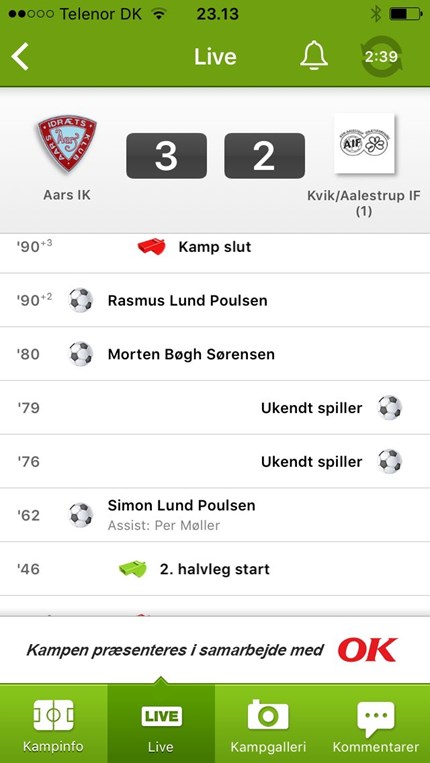
Task: Toggle the notification bell for this match
Action: (314, 56)
